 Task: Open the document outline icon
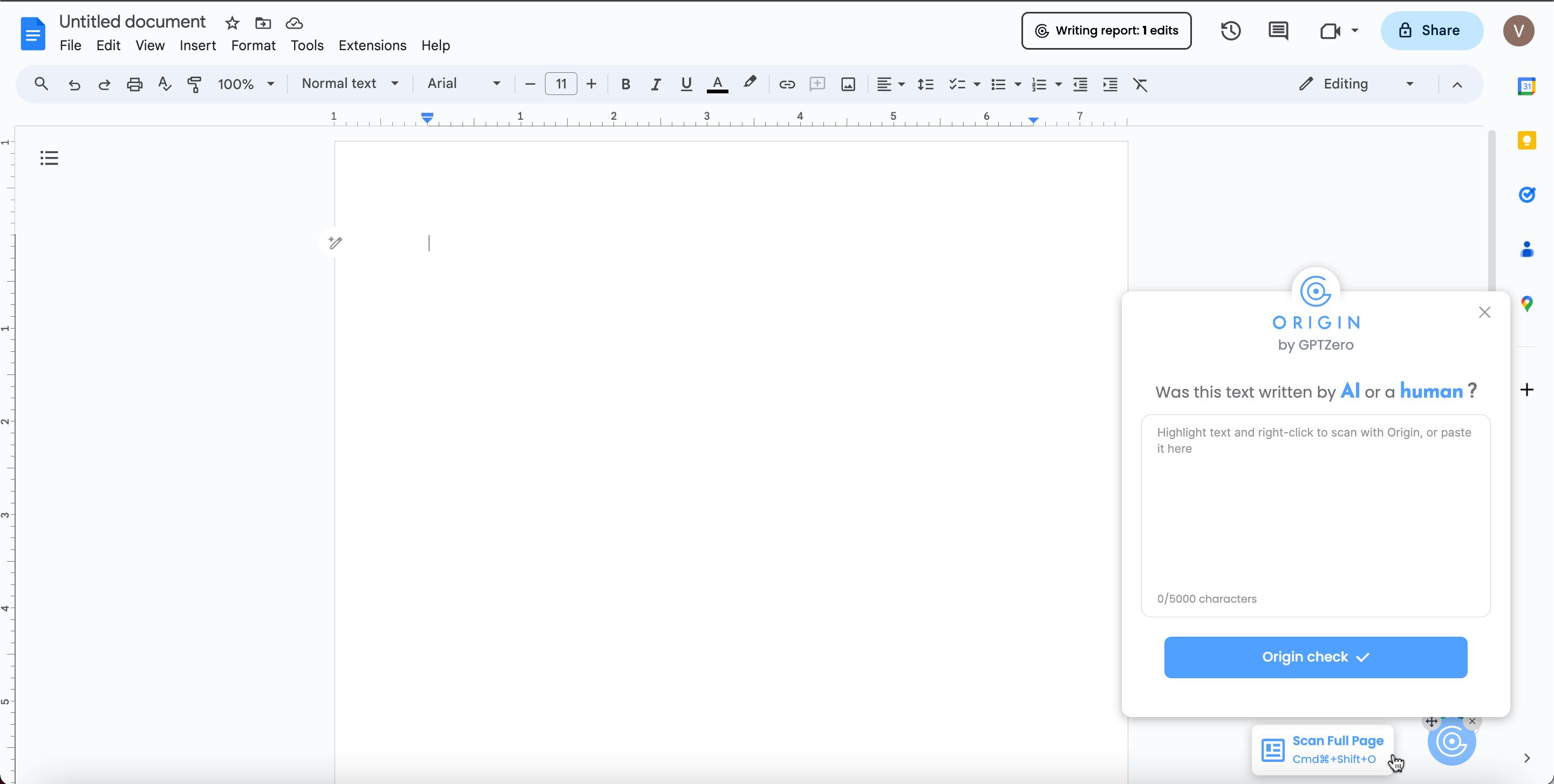50,158
